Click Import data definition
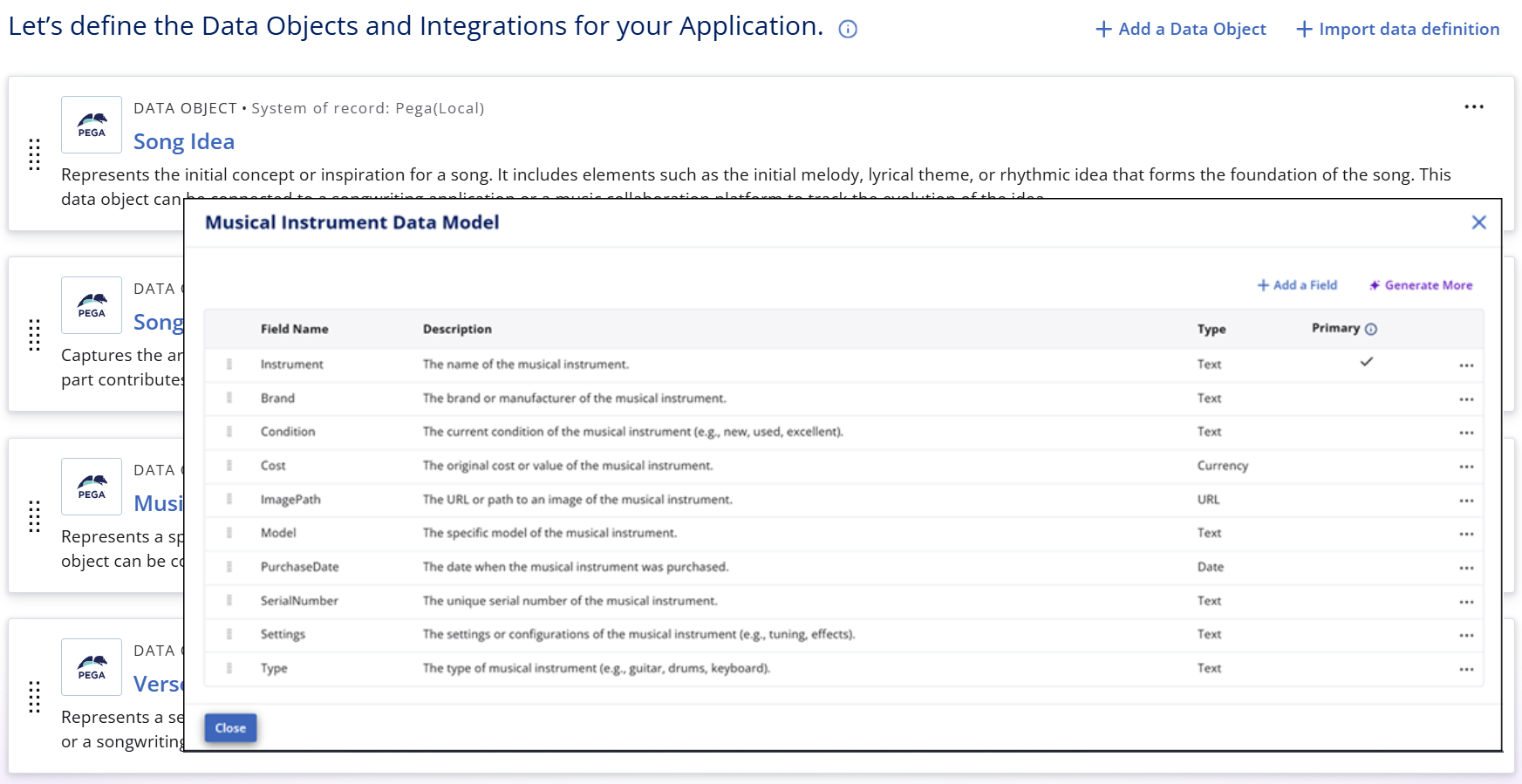This screenshot has width=1522, height=784. [1397, 30]
